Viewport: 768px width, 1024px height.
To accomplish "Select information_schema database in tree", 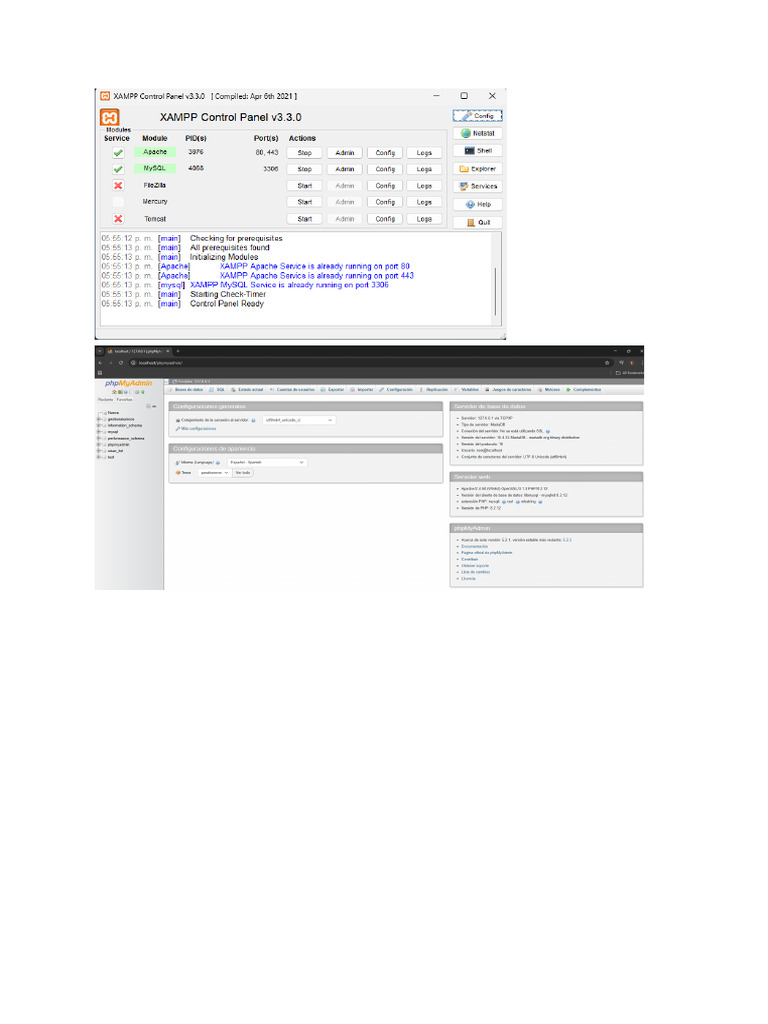I will point(124,426).
